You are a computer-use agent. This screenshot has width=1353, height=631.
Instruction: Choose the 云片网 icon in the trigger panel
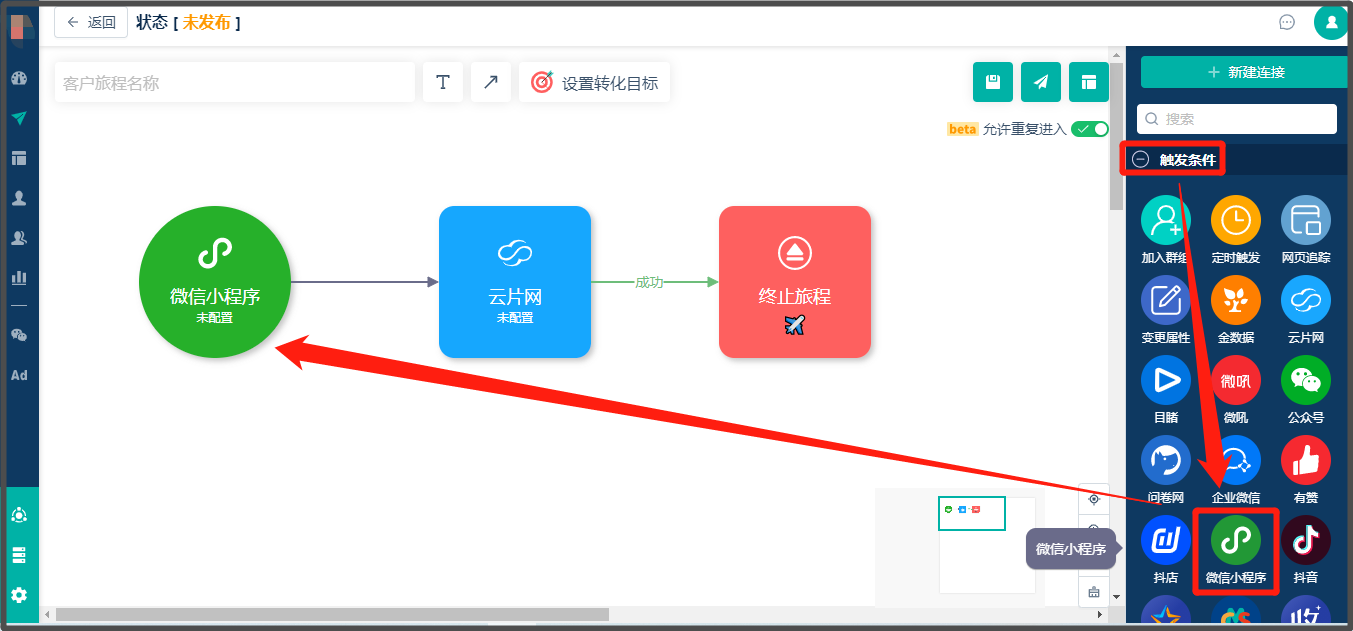1306,301
